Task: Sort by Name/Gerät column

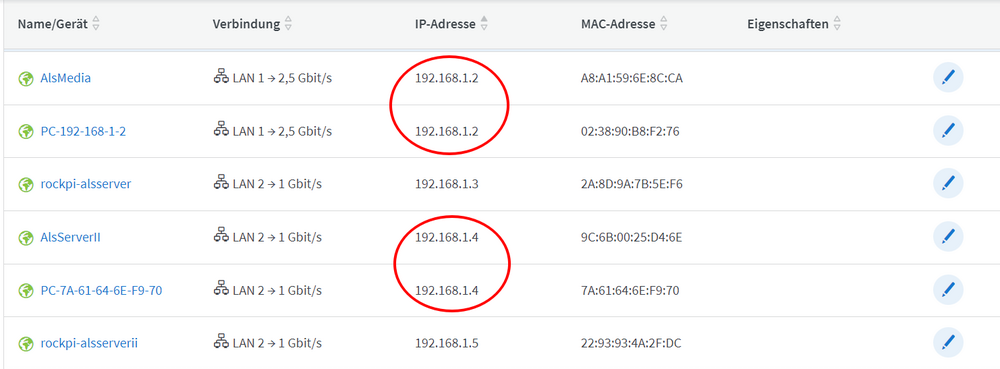Action: [96, 24]
